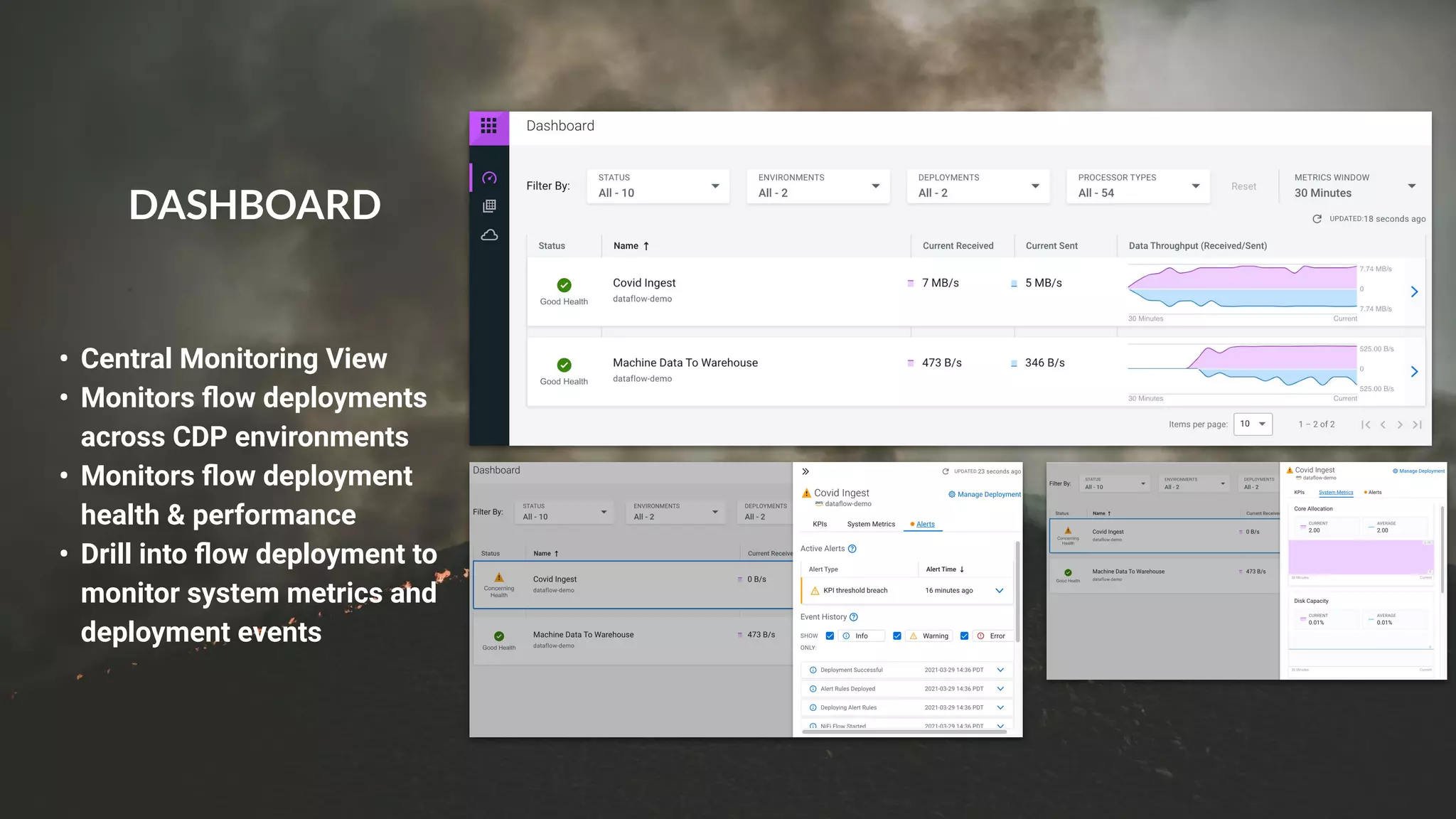The width and height of the screenshot is (1456, 819).
Task: Click Alert Time sort arrow in alerts panel
Action: point(962,569)
